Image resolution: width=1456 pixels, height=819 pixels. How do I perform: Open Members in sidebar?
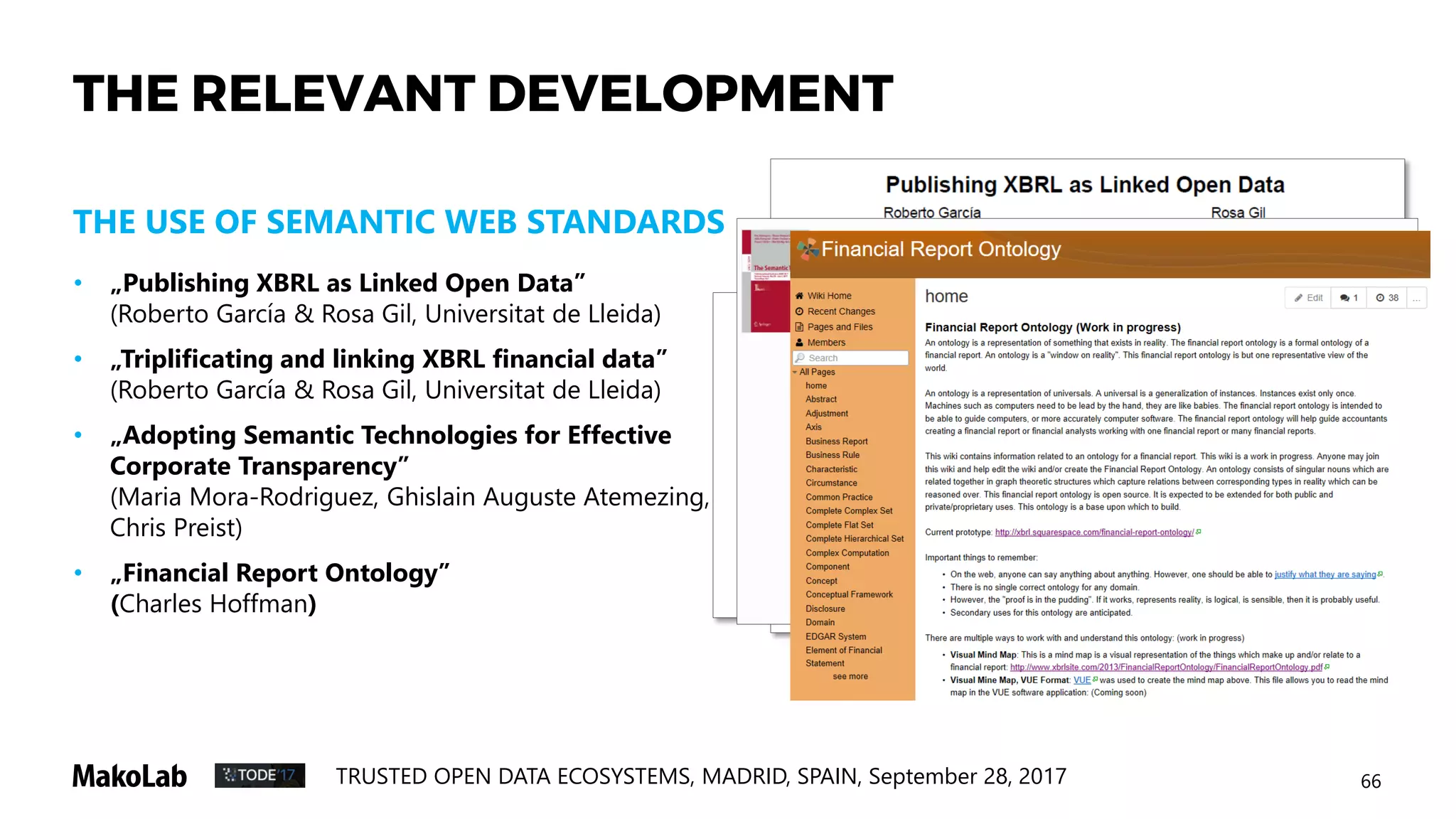826,343
